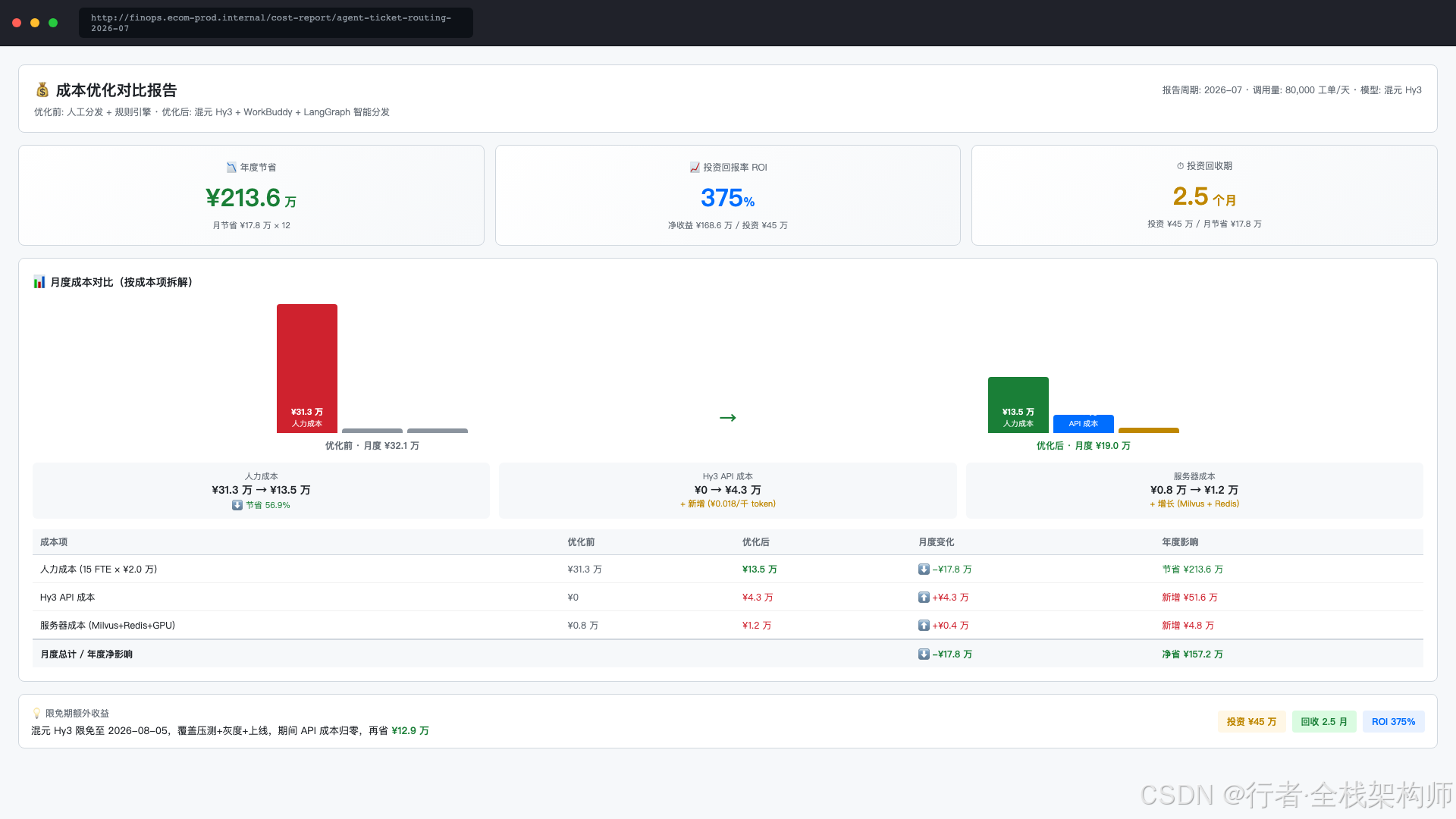This screenshot has width=1456, height=819.
Task: Click the red ¥31.3 万 人力成本 bar
Action: [x=307, y=369]
